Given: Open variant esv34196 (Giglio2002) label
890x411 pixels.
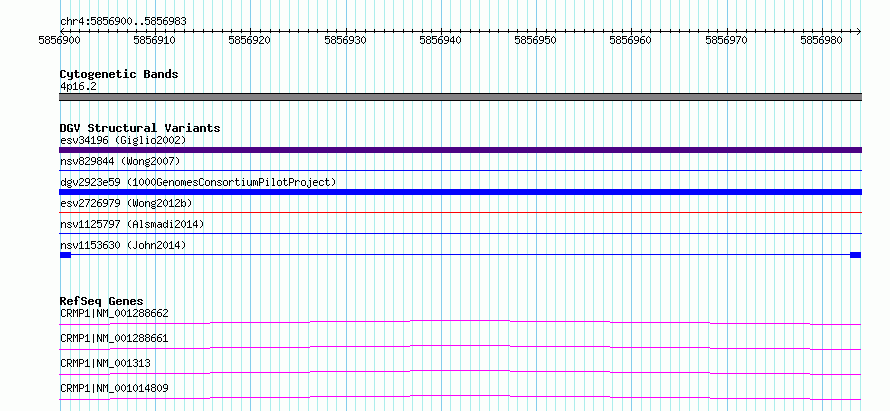Looking at the screenshot, I should [123, 140].
